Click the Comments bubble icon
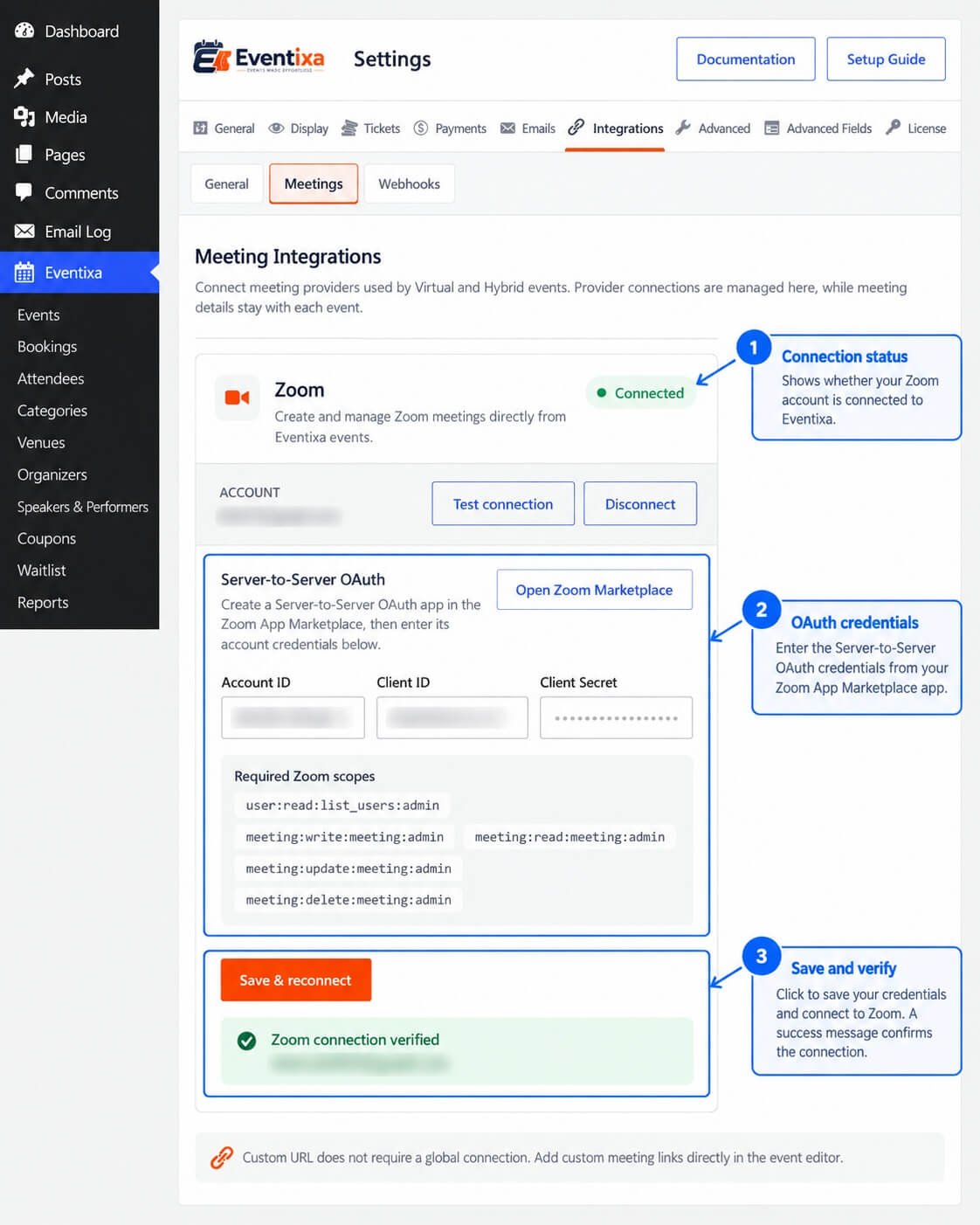 pyautogui.click(x=24, y=192)
